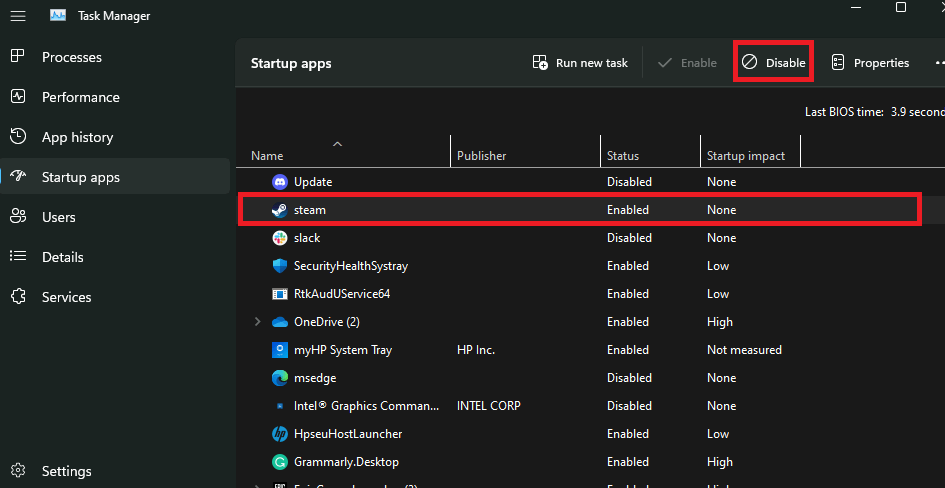Sort by the Status column header

[623, 155]
